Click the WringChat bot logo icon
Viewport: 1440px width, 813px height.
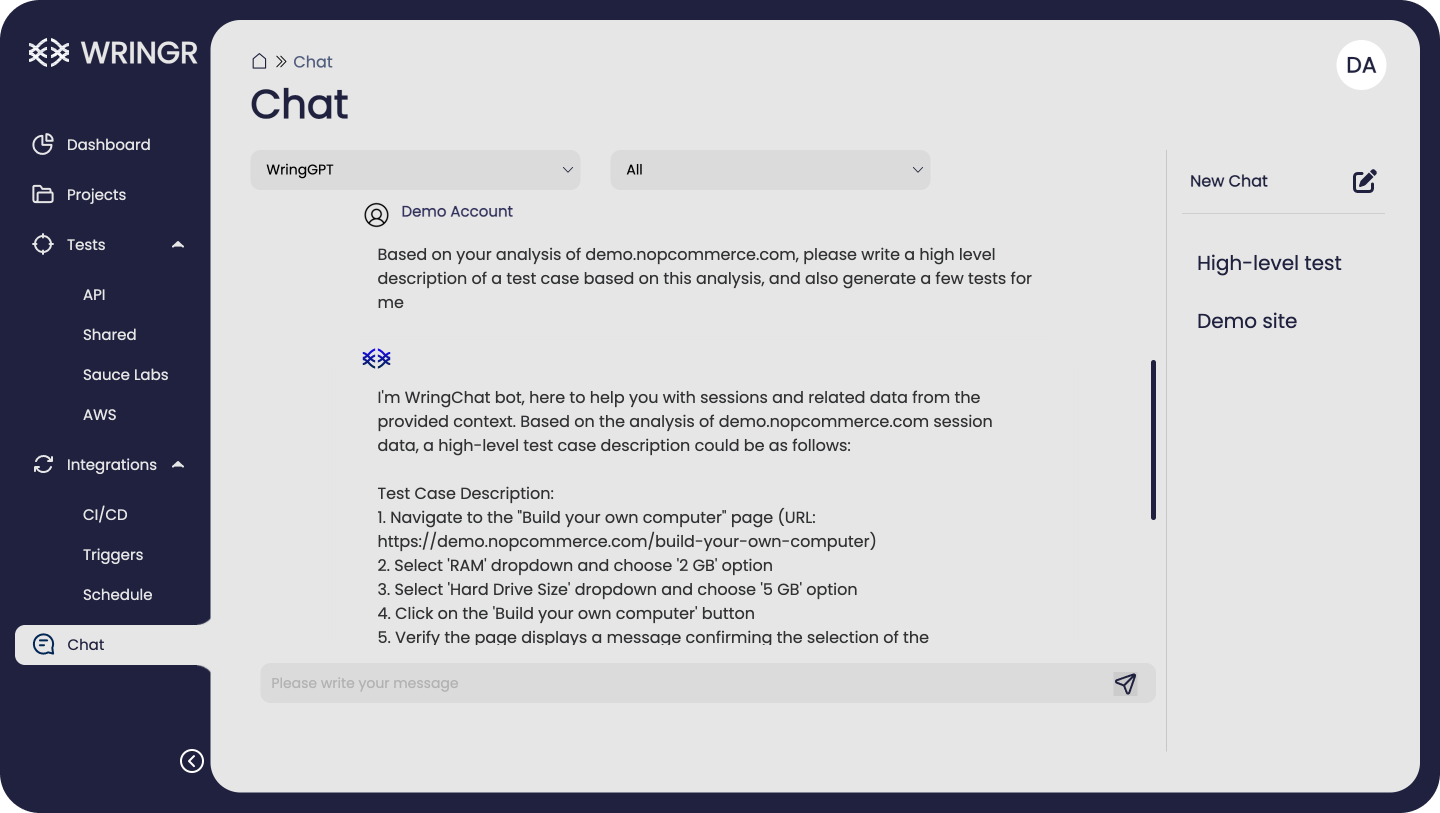point(376,358)
